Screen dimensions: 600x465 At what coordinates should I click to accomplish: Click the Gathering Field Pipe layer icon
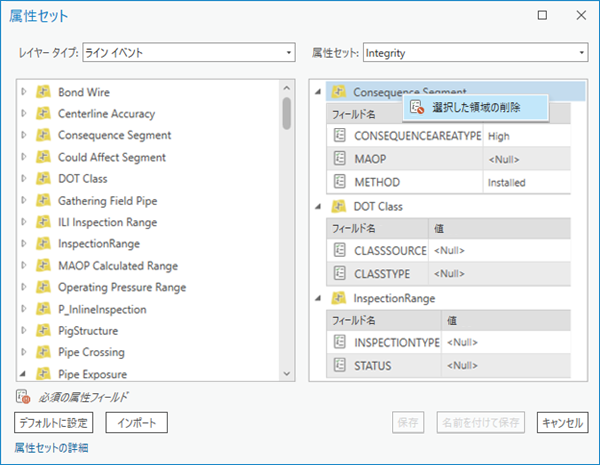pos(43,200)
